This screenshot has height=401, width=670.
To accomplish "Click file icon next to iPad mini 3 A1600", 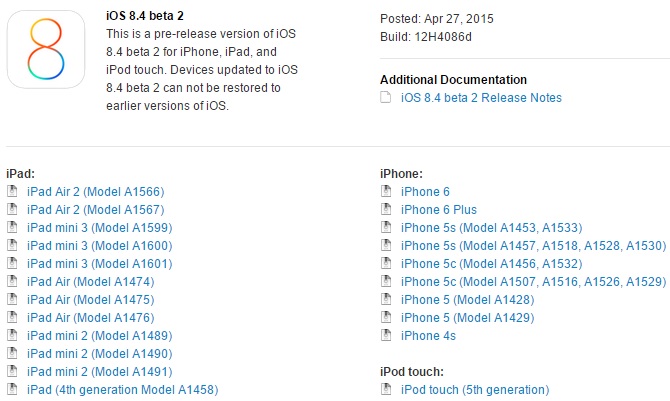I will click(12, 245).
